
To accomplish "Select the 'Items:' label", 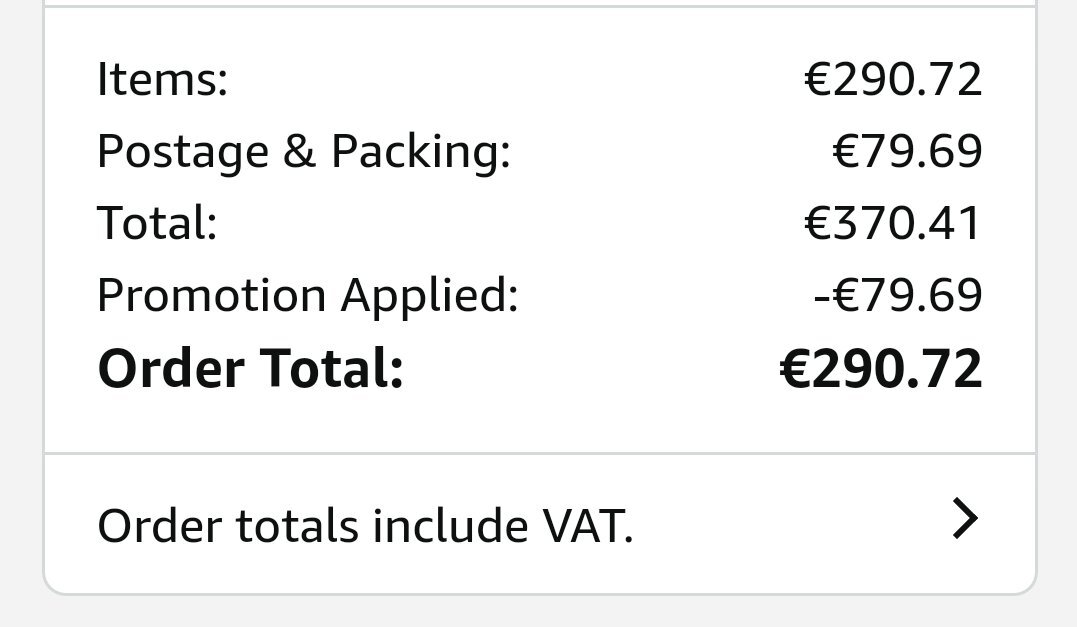I will coord(162,79).
